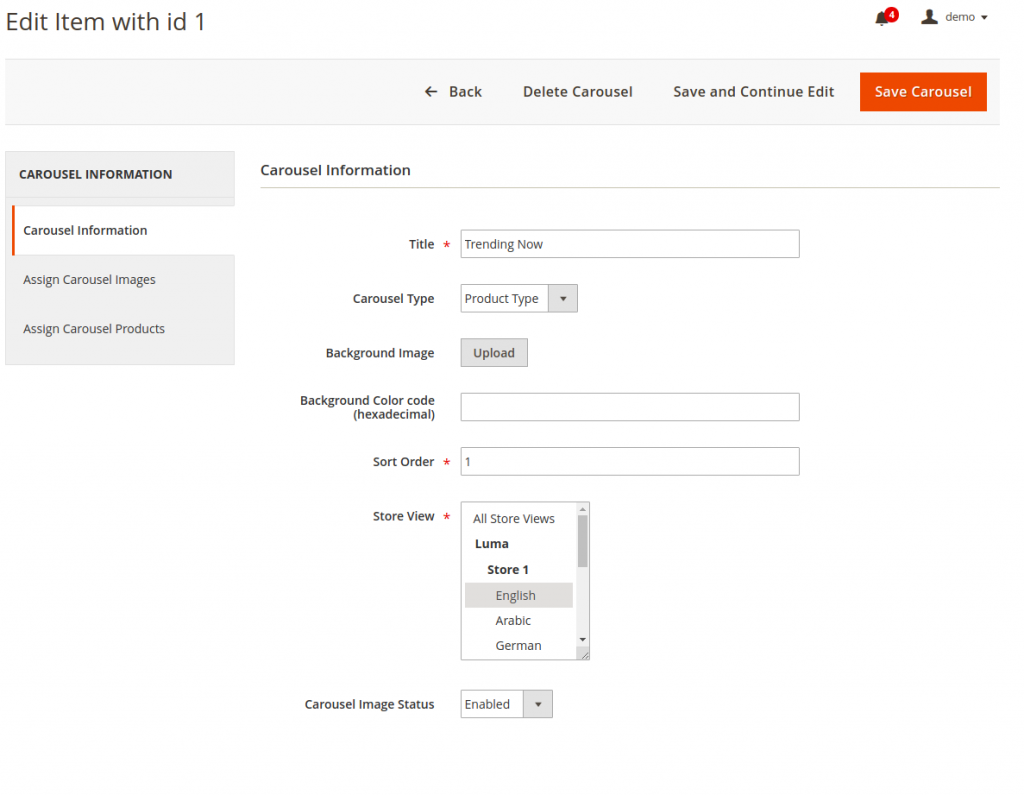Click the Sort Order input field

coord(629,461)
